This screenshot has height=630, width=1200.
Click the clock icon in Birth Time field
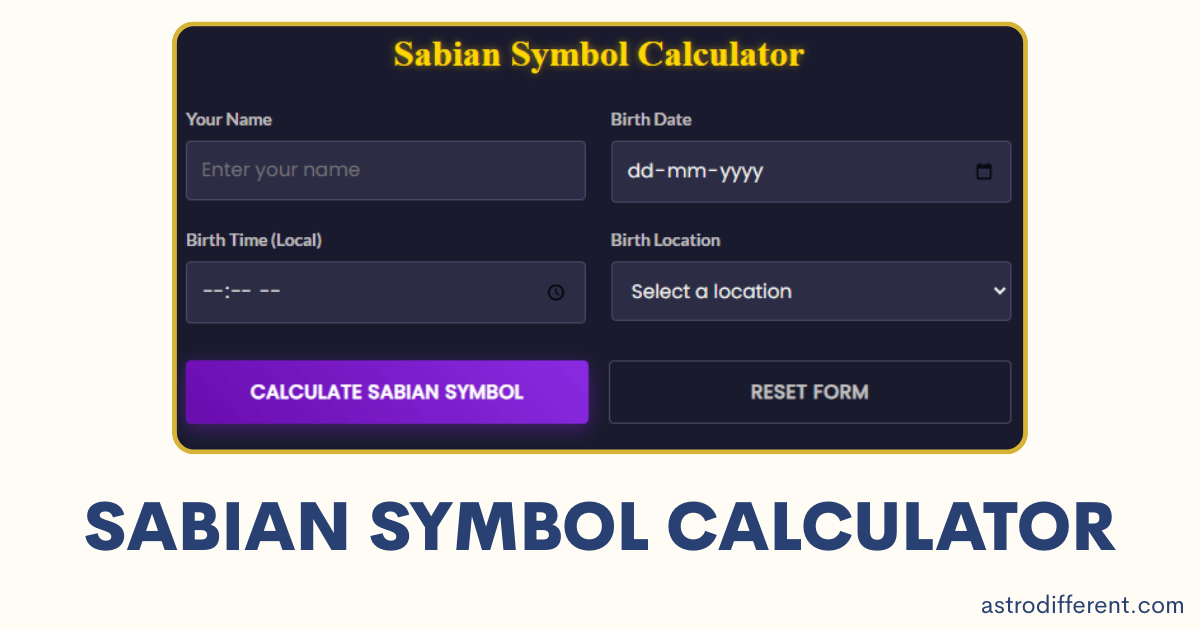click(x=557, y=292)
